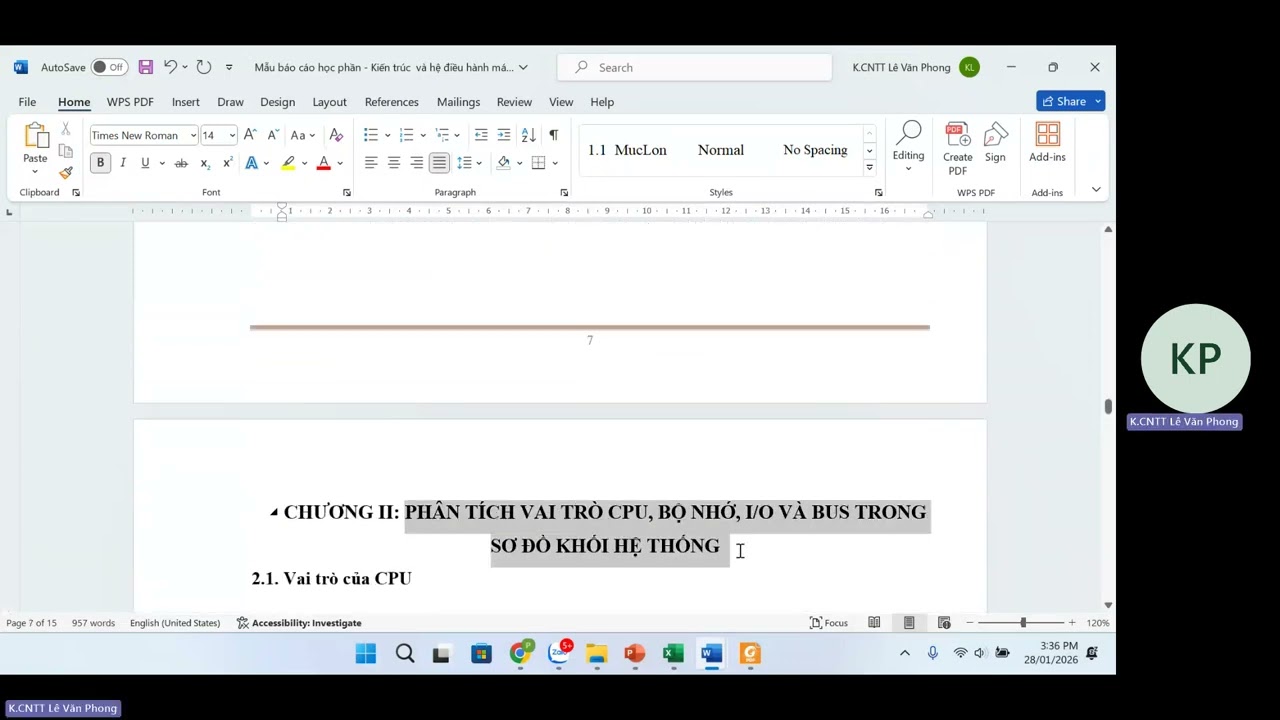Toggle subscript formatting
Image resolution: width=1280 pixels, height=720 pixels.
coord(205,163)
